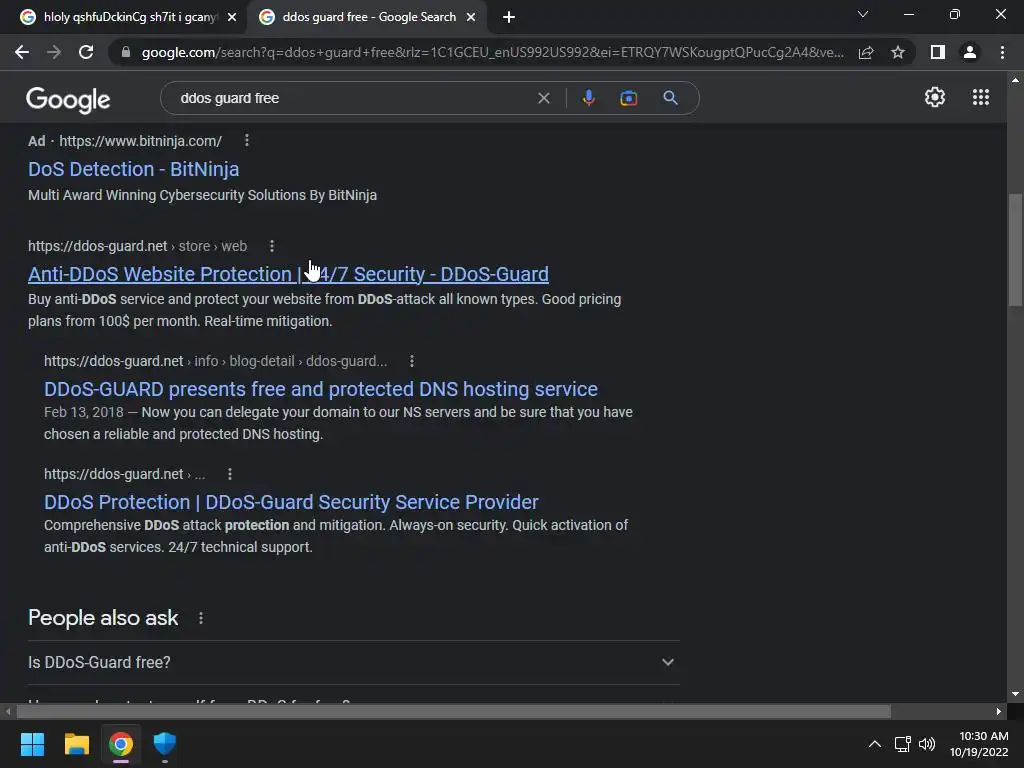
Task: Open Chrome three-dot menu
Action: click(1002, 52)
